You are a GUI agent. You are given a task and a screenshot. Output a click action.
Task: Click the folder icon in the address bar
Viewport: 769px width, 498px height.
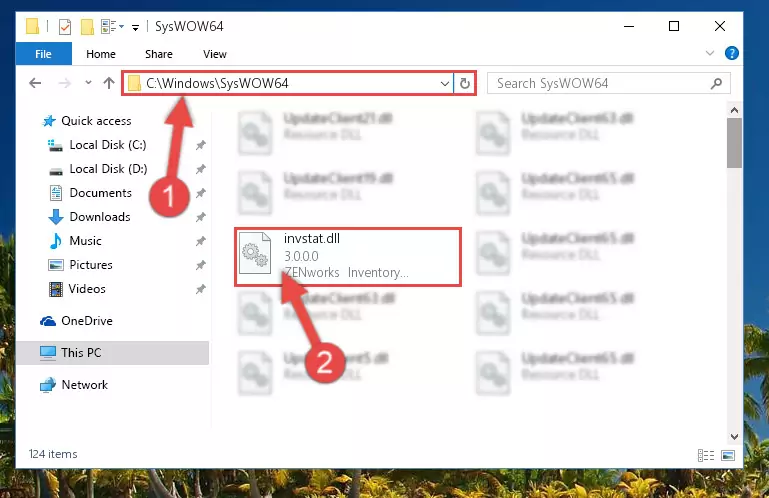point(134,83)
